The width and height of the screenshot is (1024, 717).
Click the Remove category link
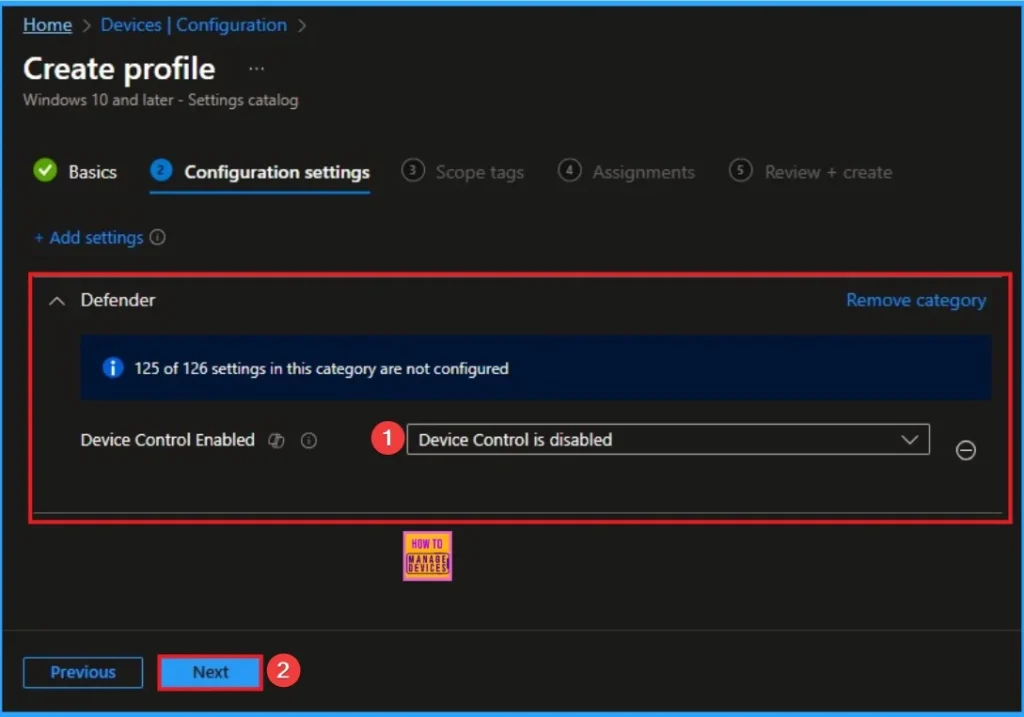(915, 300)
